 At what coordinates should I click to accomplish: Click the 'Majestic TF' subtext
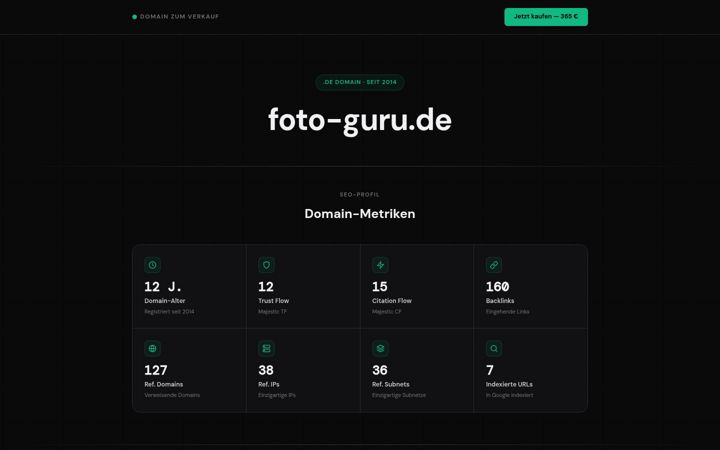(x=272, y=312)
